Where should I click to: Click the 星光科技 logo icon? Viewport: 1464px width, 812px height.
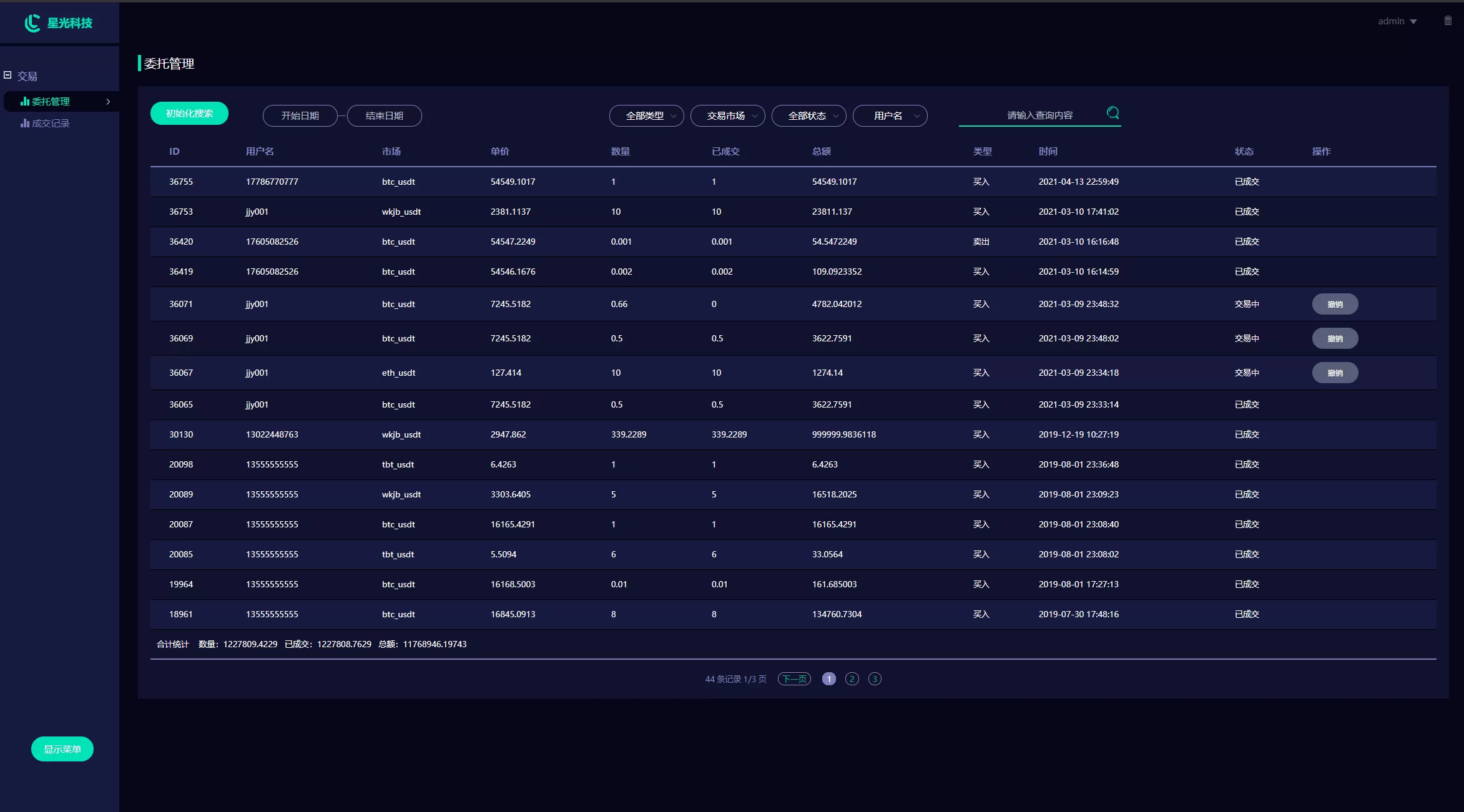coord(32,23)
